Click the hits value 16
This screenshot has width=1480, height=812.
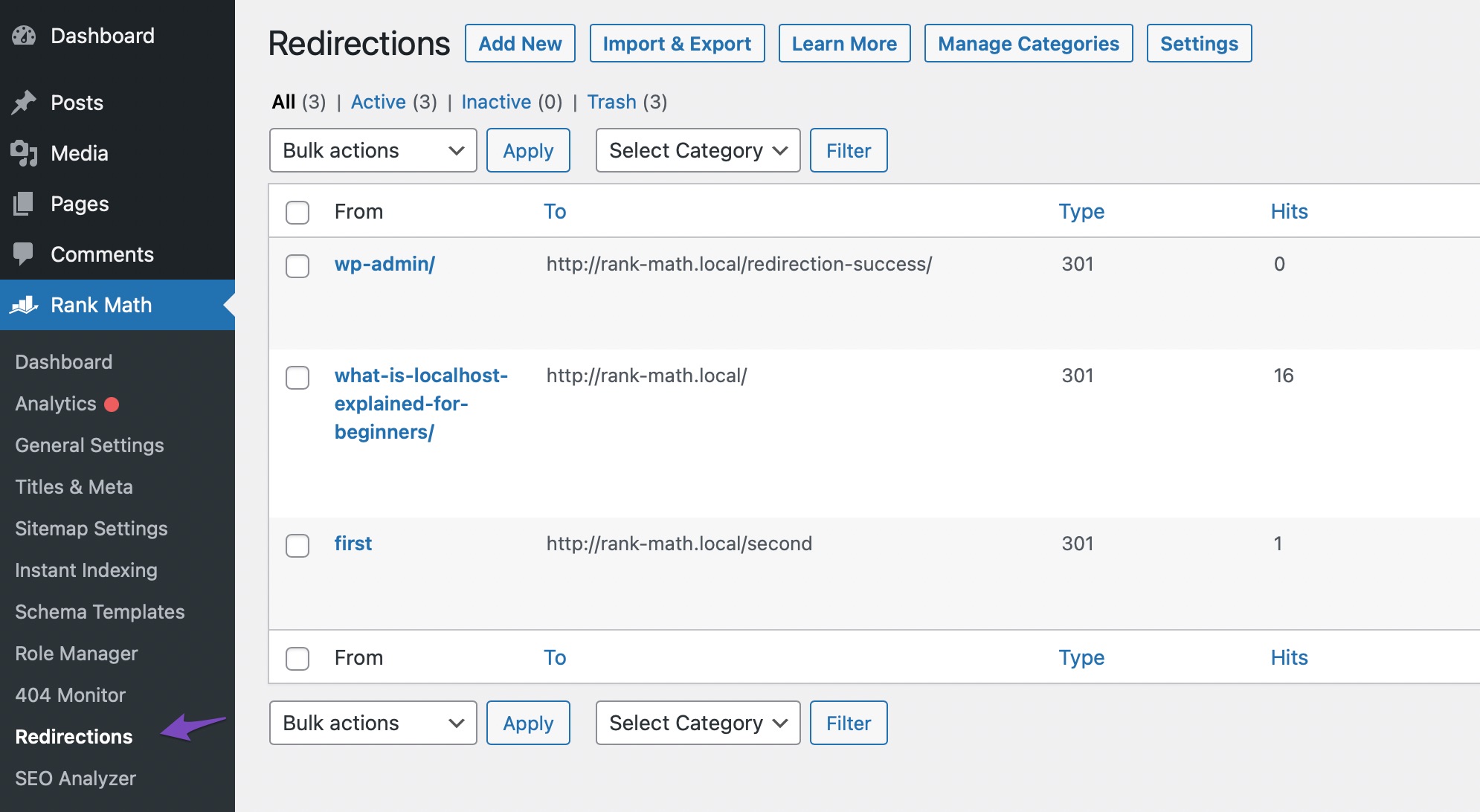tap(1284, 376)
